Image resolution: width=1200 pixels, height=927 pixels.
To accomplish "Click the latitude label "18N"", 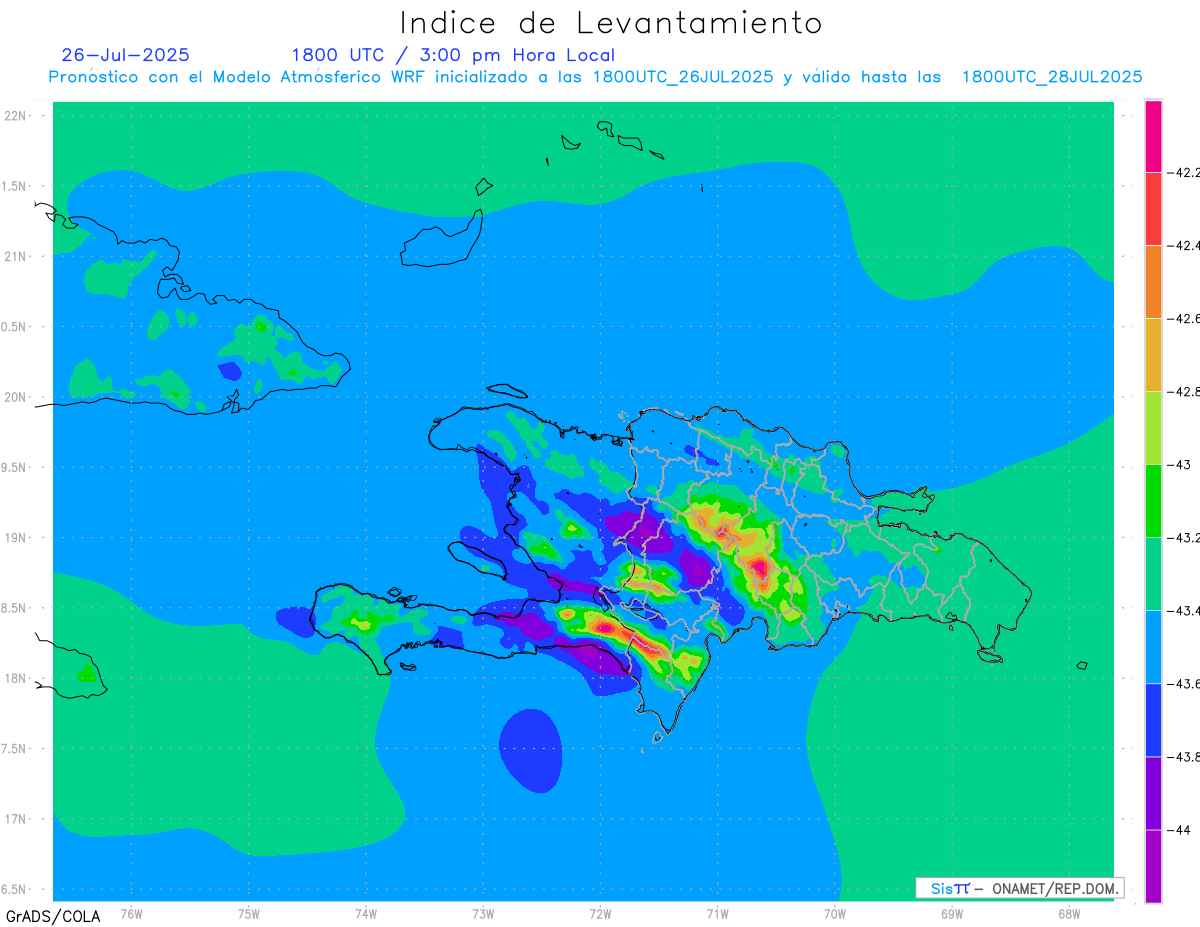I will tap(15, 678).
